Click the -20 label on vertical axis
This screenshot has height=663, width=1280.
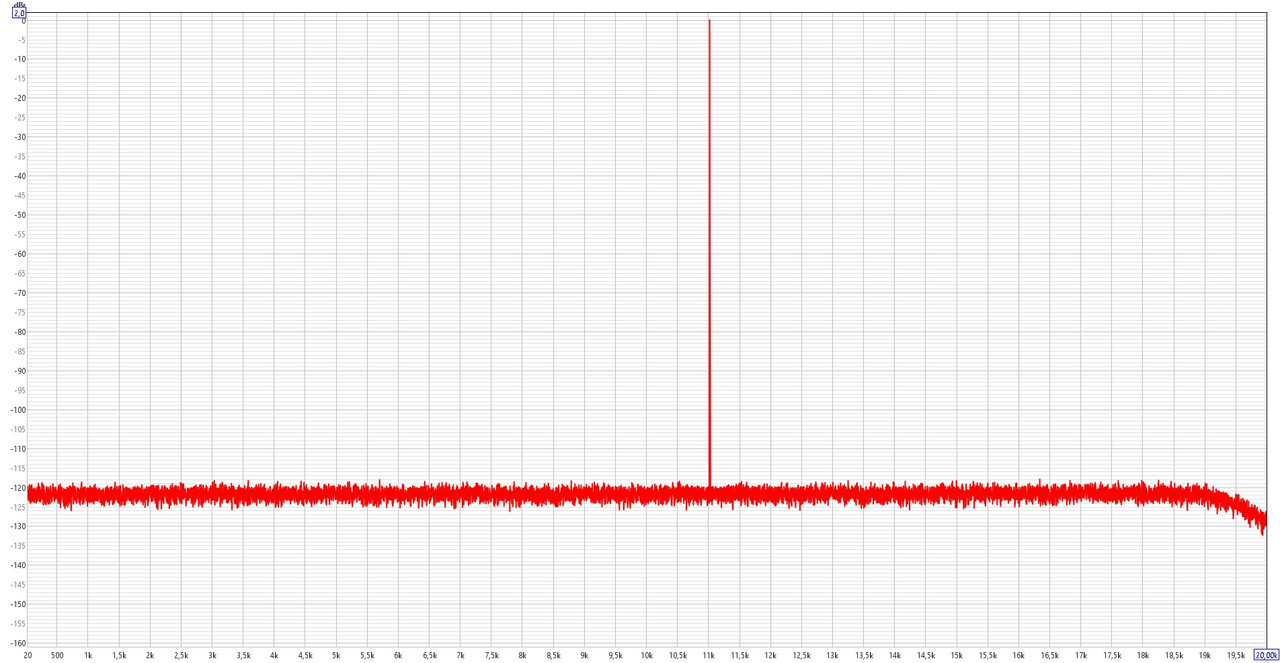(19, 98)
